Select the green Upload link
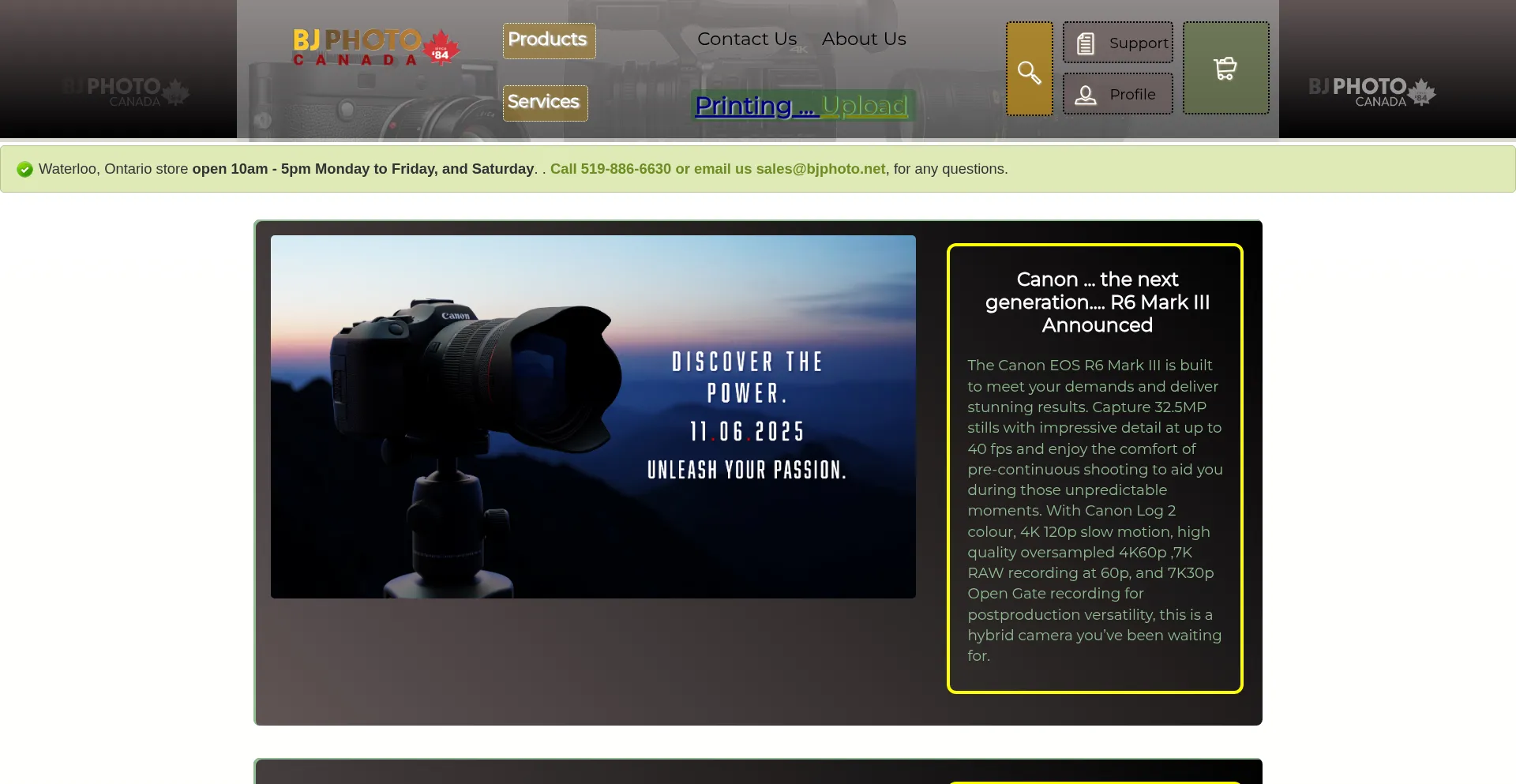The image size is (1516, 784). click(864, 106)
